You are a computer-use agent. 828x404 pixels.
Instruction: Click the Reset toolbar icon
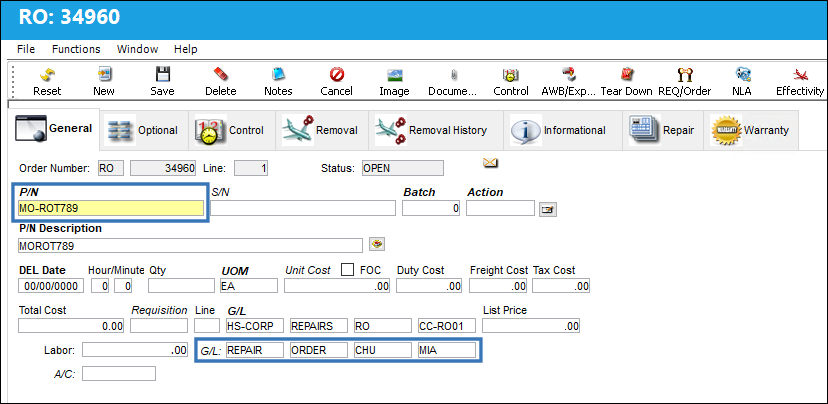(47, 74)
